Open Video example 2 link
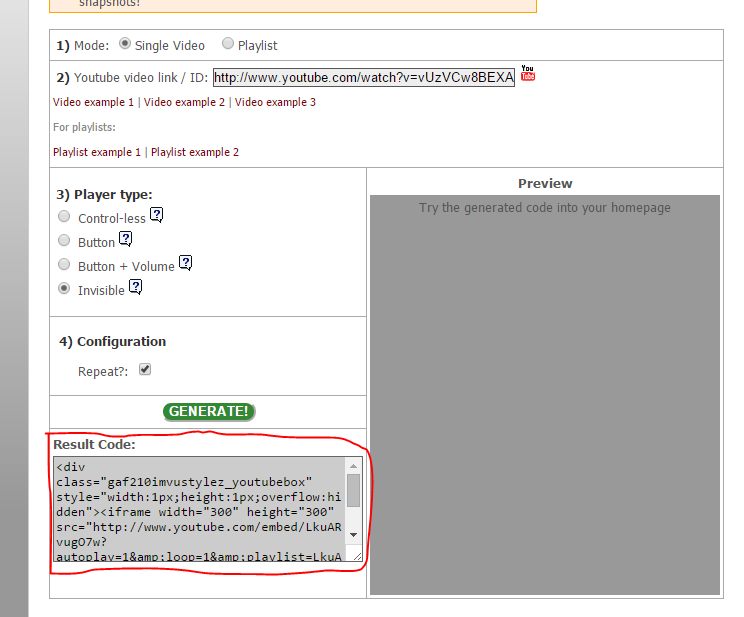The image size is (744, 617). click(x=184, y=102)
